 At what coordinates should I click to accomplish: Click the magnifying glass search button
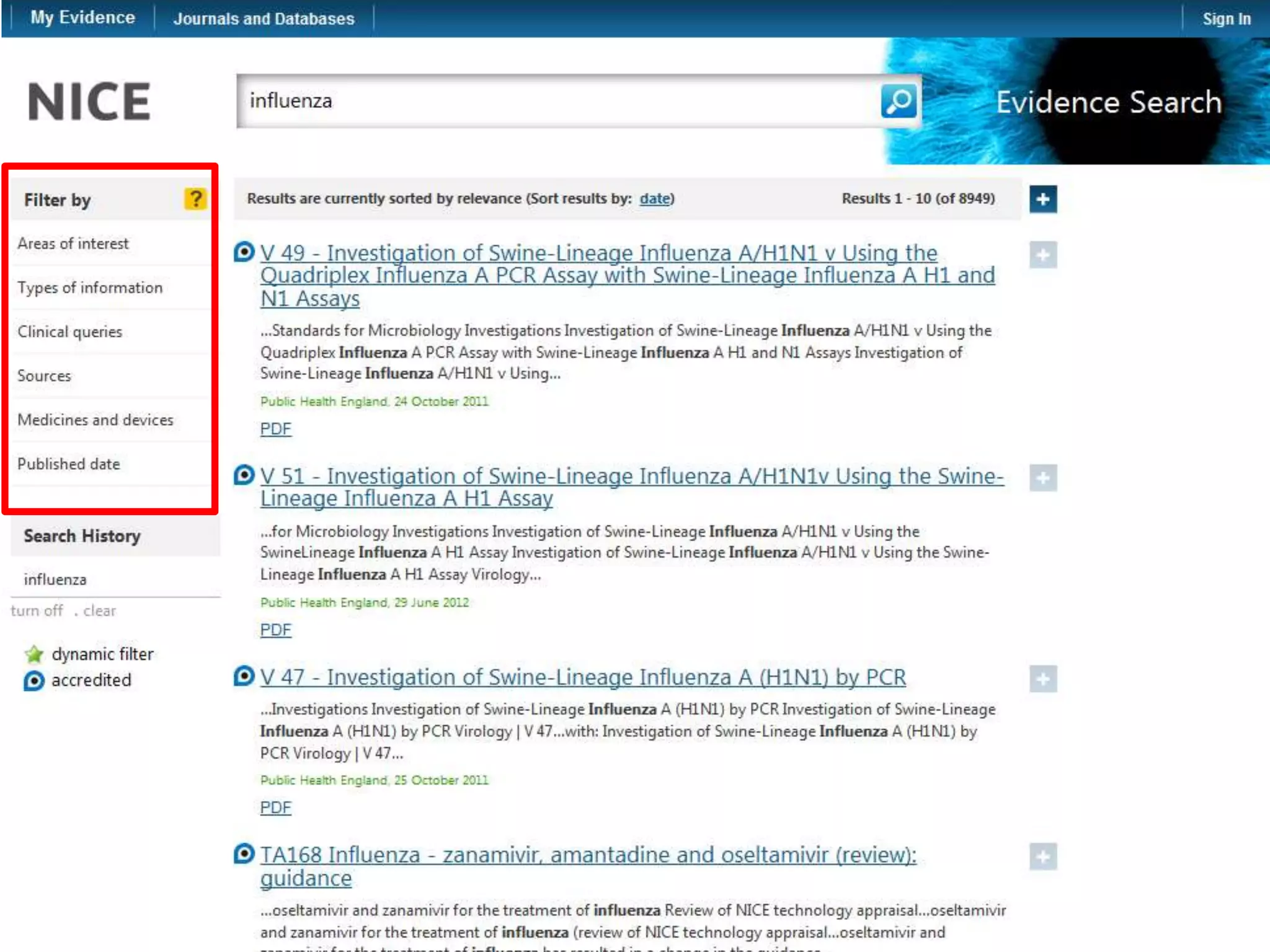coord(898,101)
